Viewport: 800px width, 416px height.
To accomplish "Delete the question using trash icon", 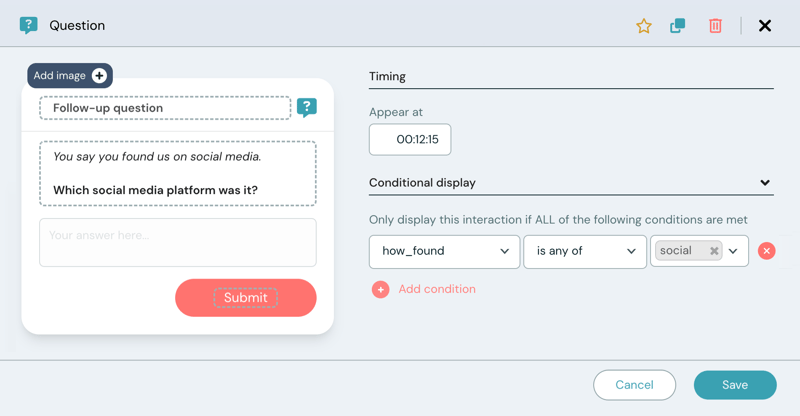I will pyautogui.click(x=715, y=26).
